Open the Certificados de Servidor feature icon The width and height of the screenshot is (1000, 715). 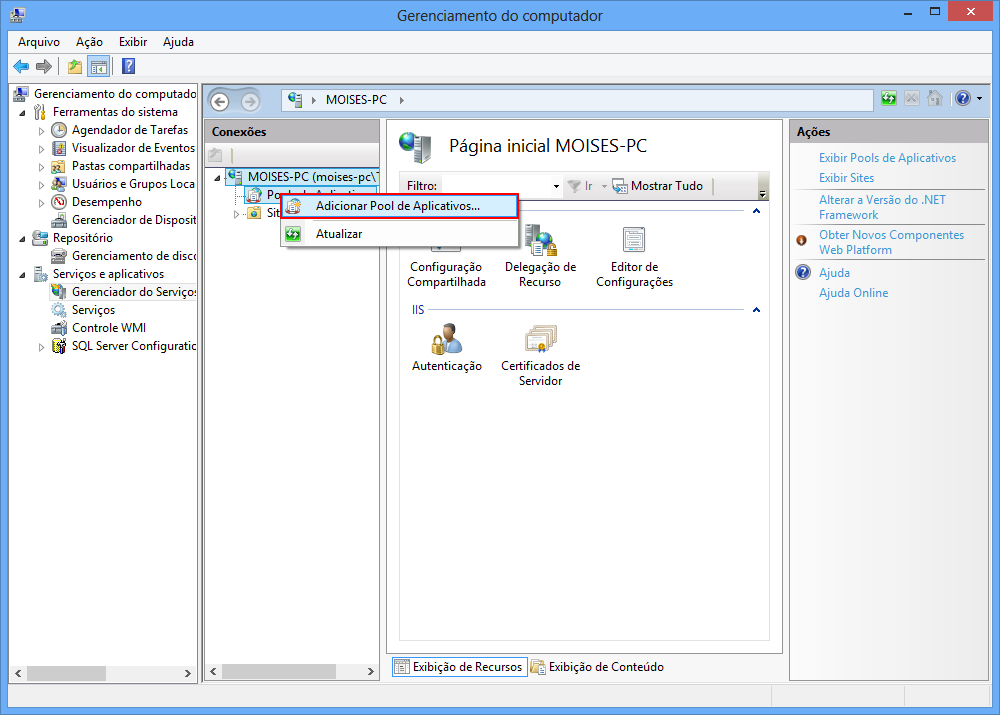[x=541, y=339]
